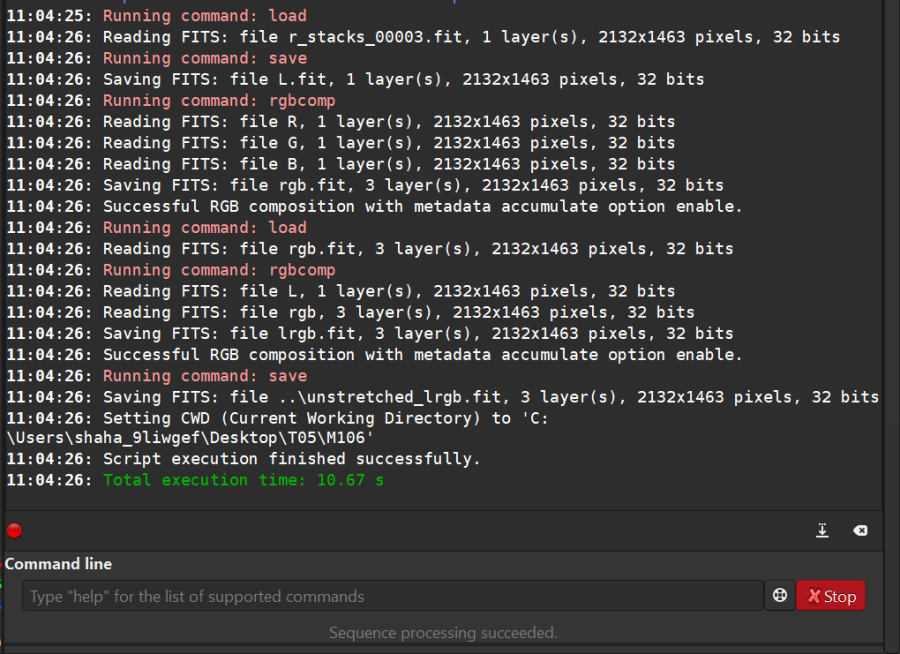This screenshot has width=900, height=654.
Task: Click the 'Sequence processing succeeded' status message
Action: click(x=443, y=632)
